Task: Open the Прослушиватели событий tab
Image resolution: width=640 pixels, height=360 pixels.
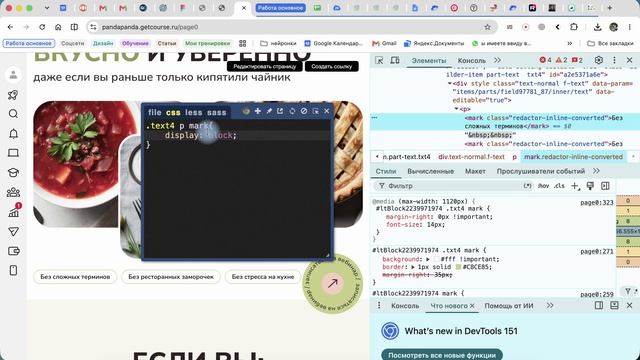Action: pos(540,171)
